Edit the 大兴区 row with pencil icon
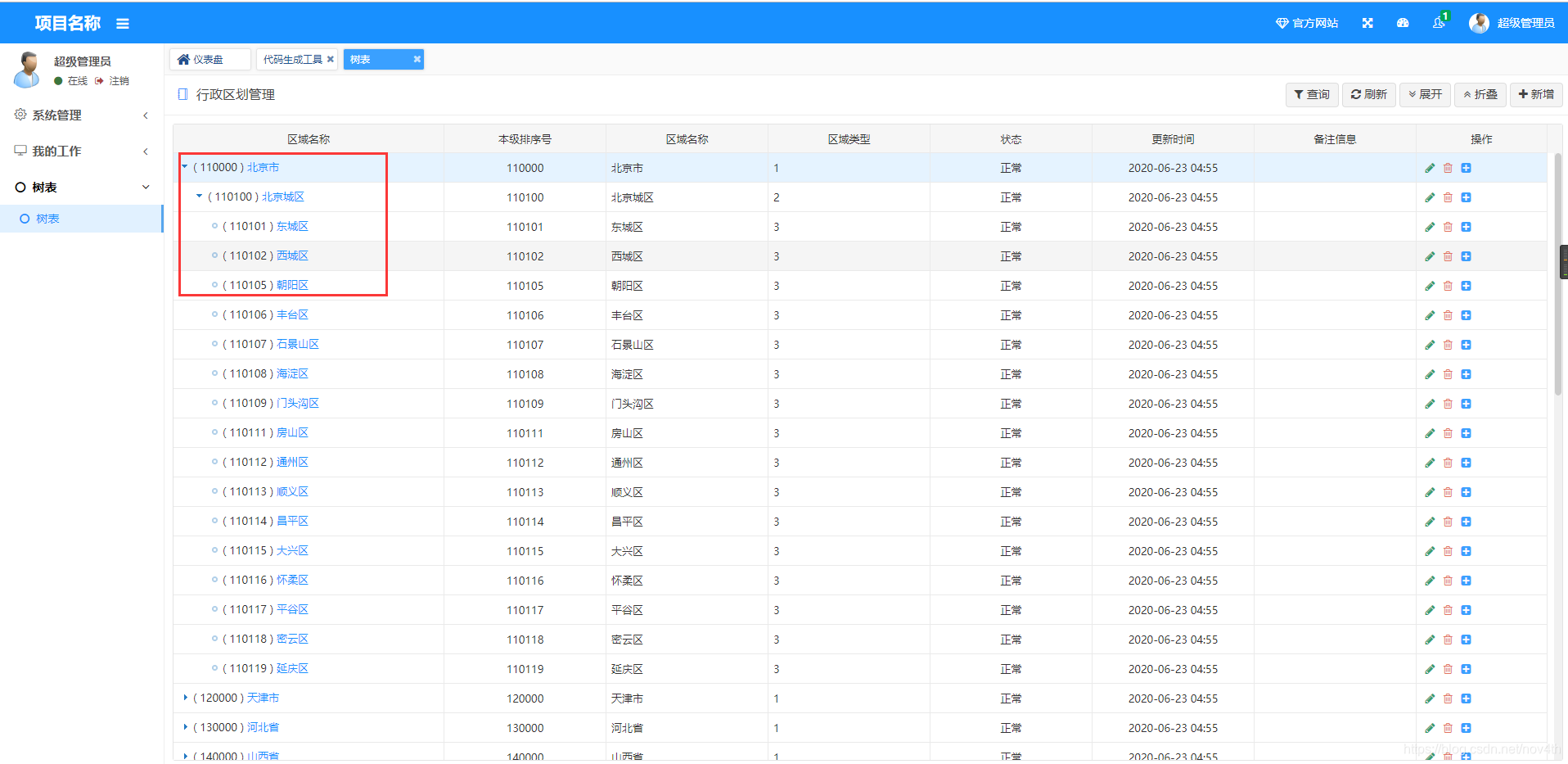 (x=1430, y=551)
